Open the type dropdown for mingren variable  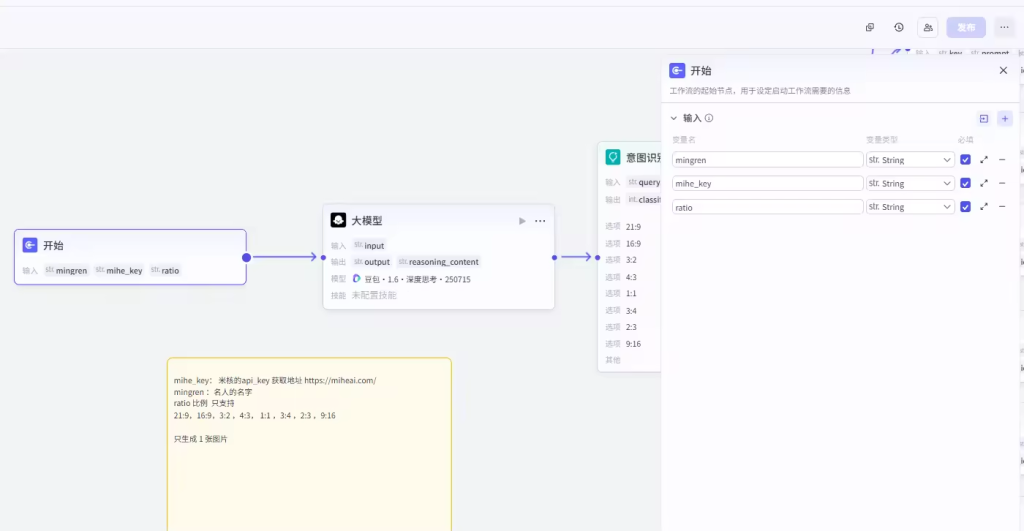tap(910, 159)
